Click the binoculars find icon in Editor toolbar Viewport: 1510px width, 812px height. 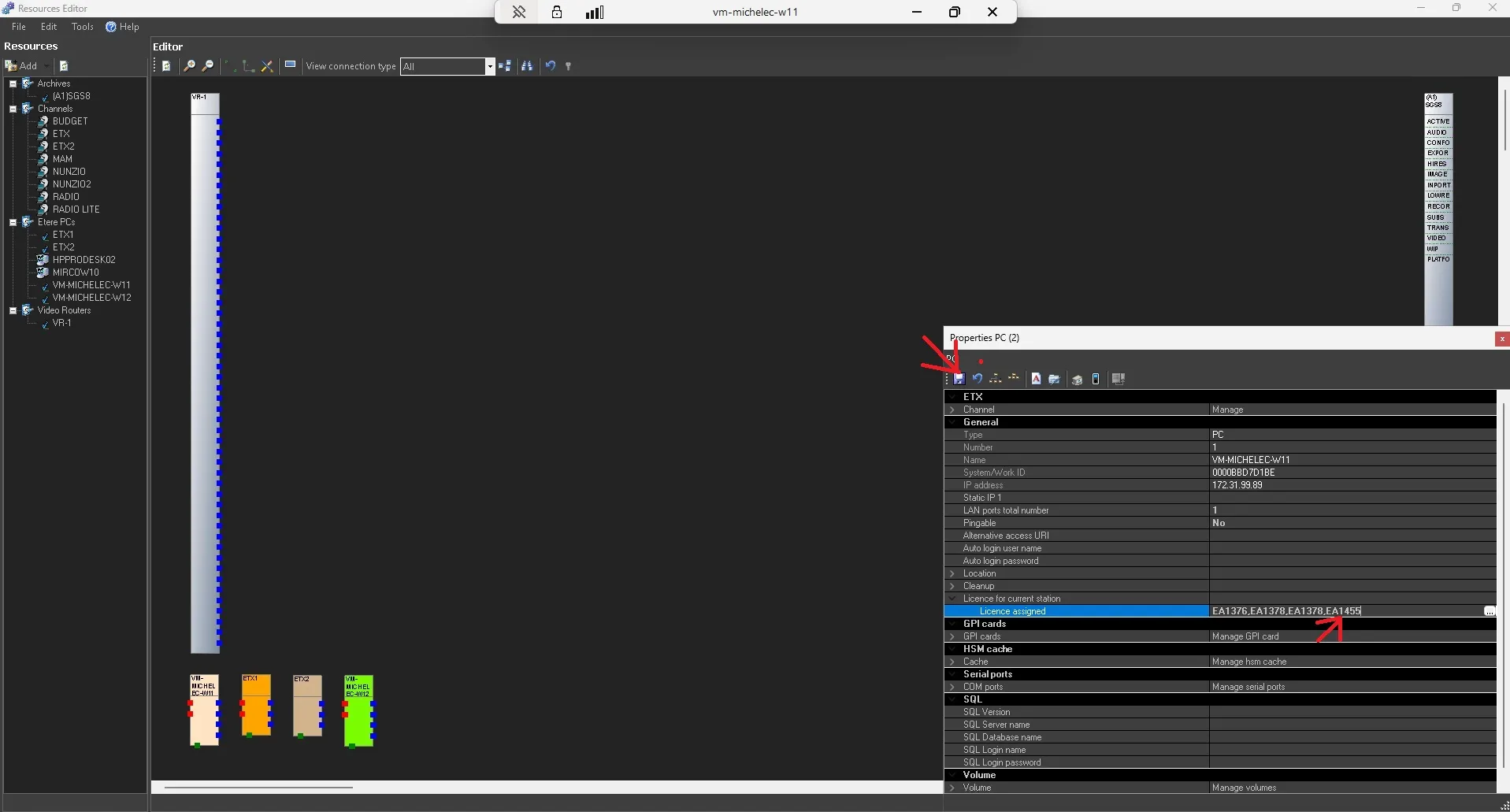[x=527, y=66]
